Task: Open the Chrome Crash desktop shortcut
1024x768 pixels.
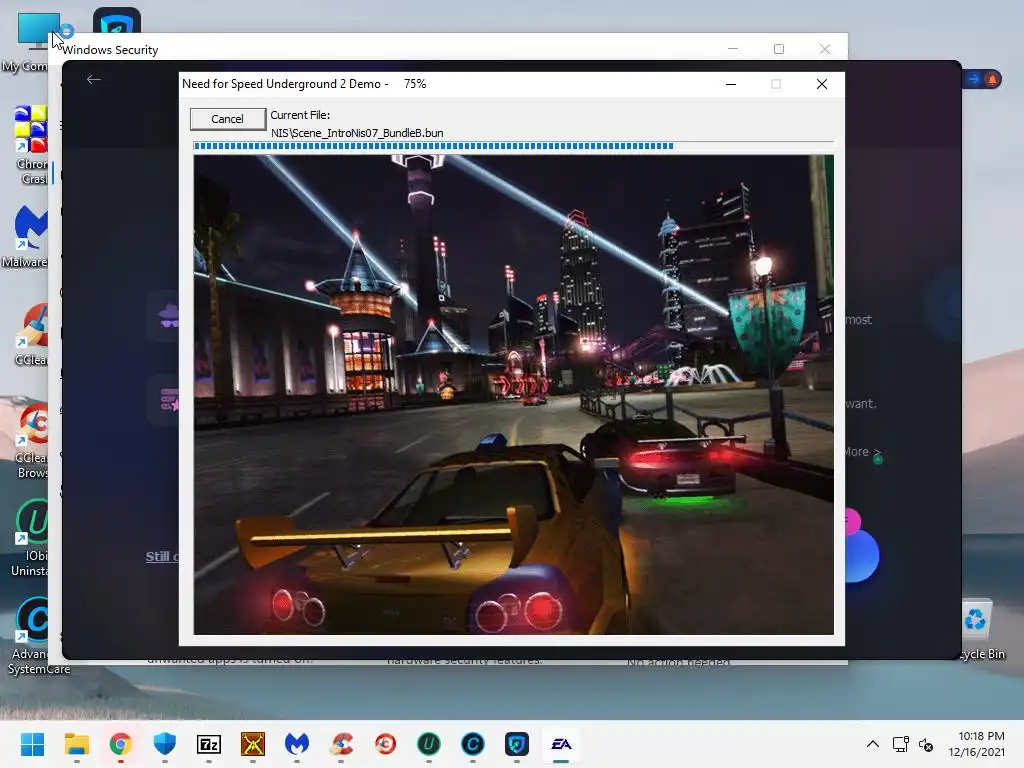Action: pos(32,145)
